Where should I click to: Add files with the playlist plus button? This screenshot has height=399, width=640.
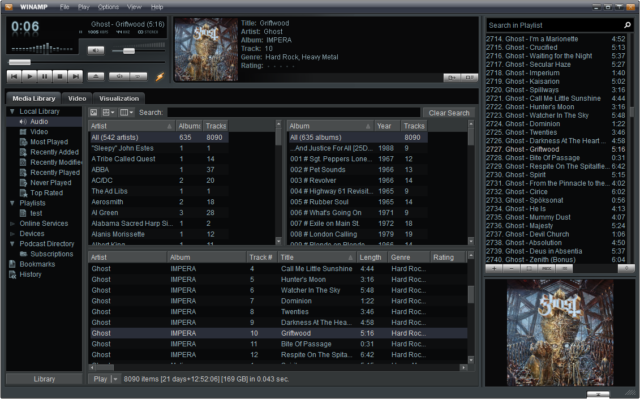pyautogui.click(x=494, y=268)
